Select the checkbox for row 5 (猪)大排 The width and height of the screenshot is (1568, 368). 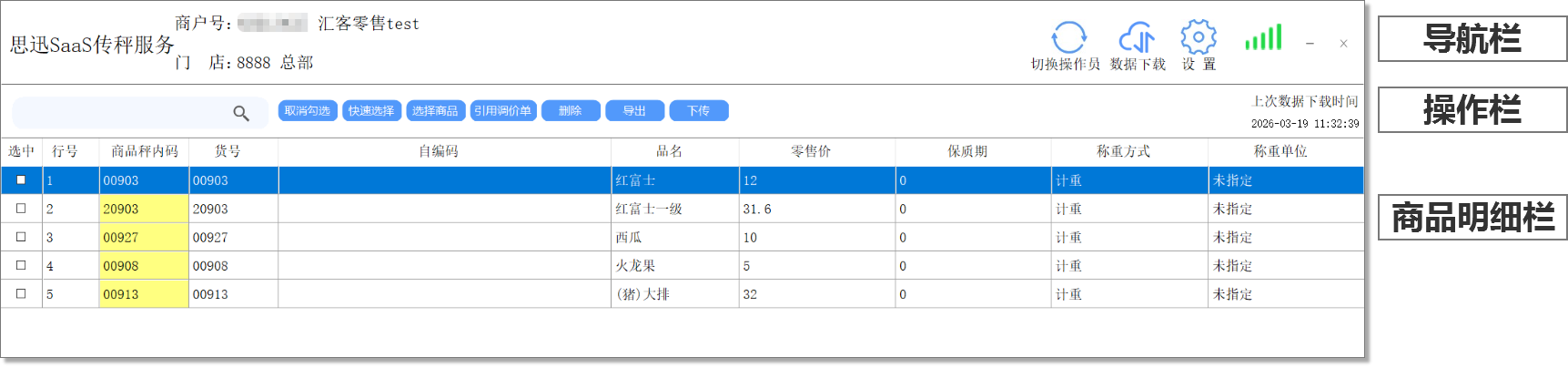click(21, 294)
